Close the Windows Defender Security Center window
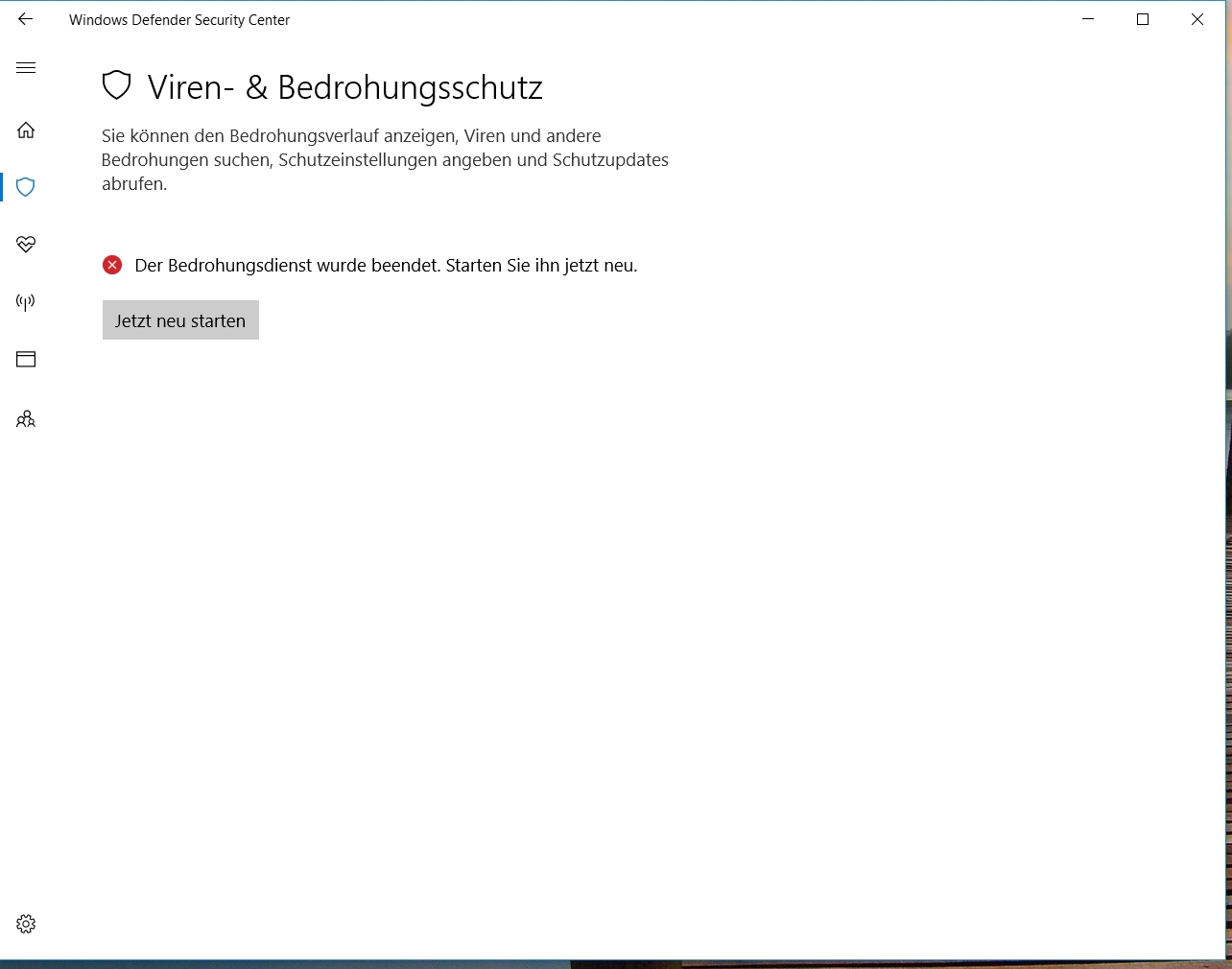The image size is (1232, 969). (x=1197, y=19)
